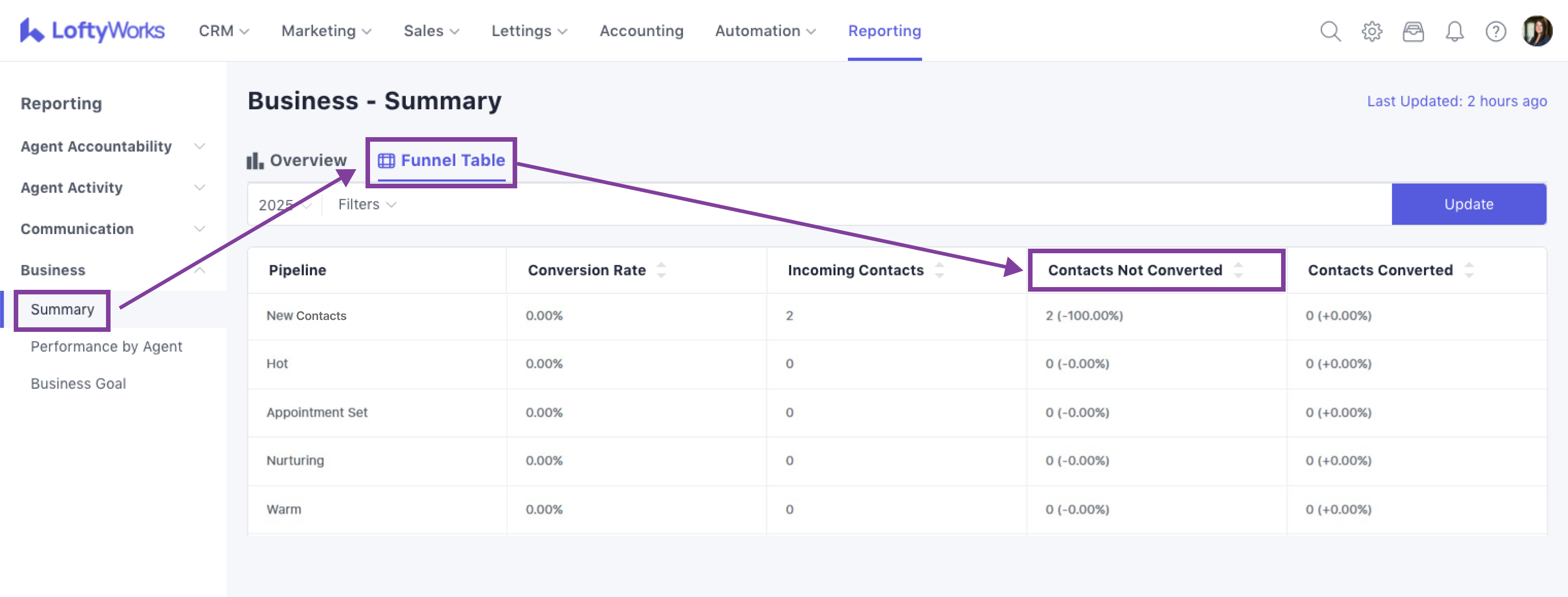Screen dimensions: 1568x597
Task: Open the user profile avatar
Action: point(1537,31)
